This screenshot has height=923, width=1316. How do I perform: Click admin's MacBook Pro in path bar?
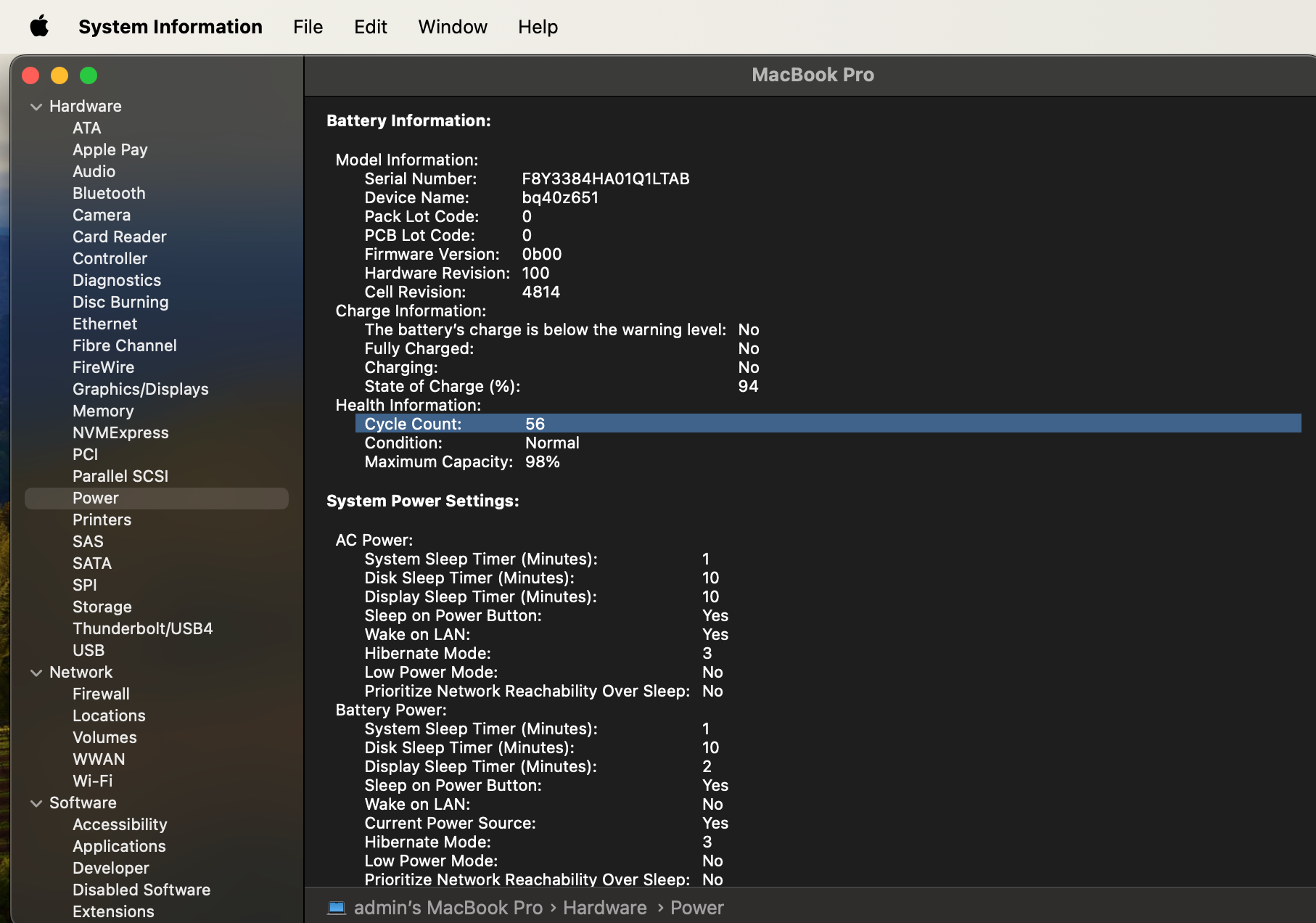coord(448,908)
